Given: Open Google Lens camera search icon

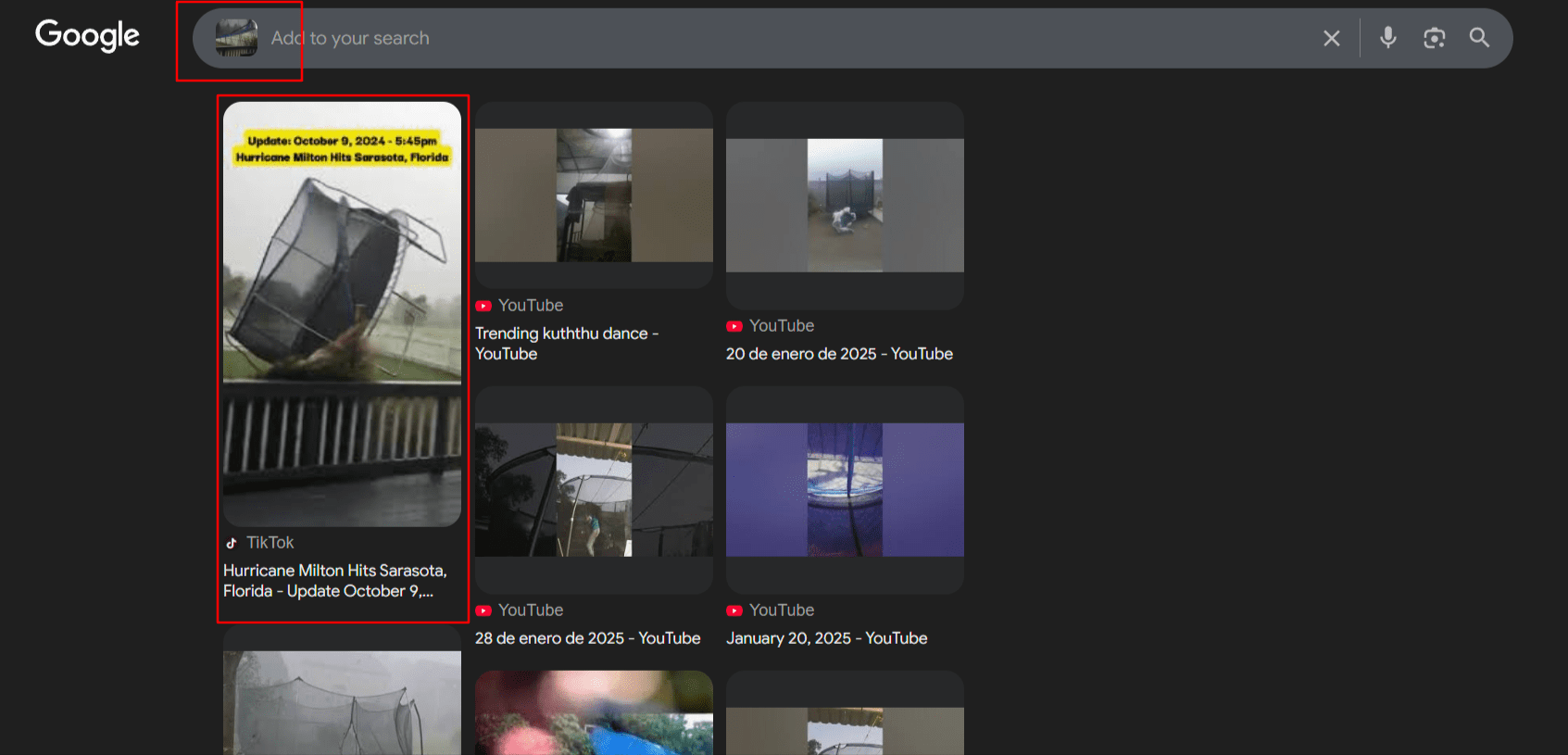Looking at the screenshot, I should tap(1434, 38).
